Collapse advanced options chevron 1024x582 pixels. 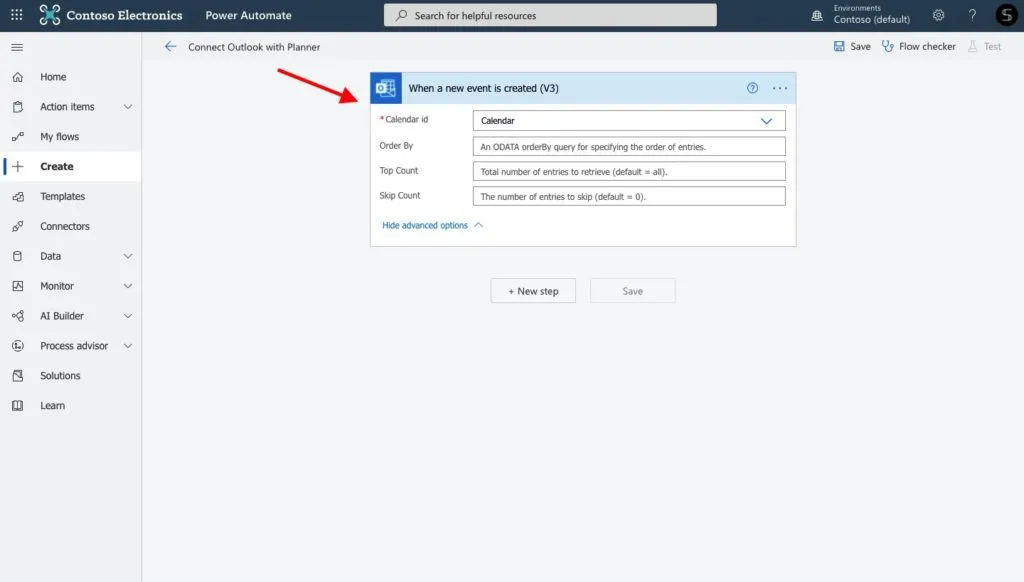pos(478,225)
